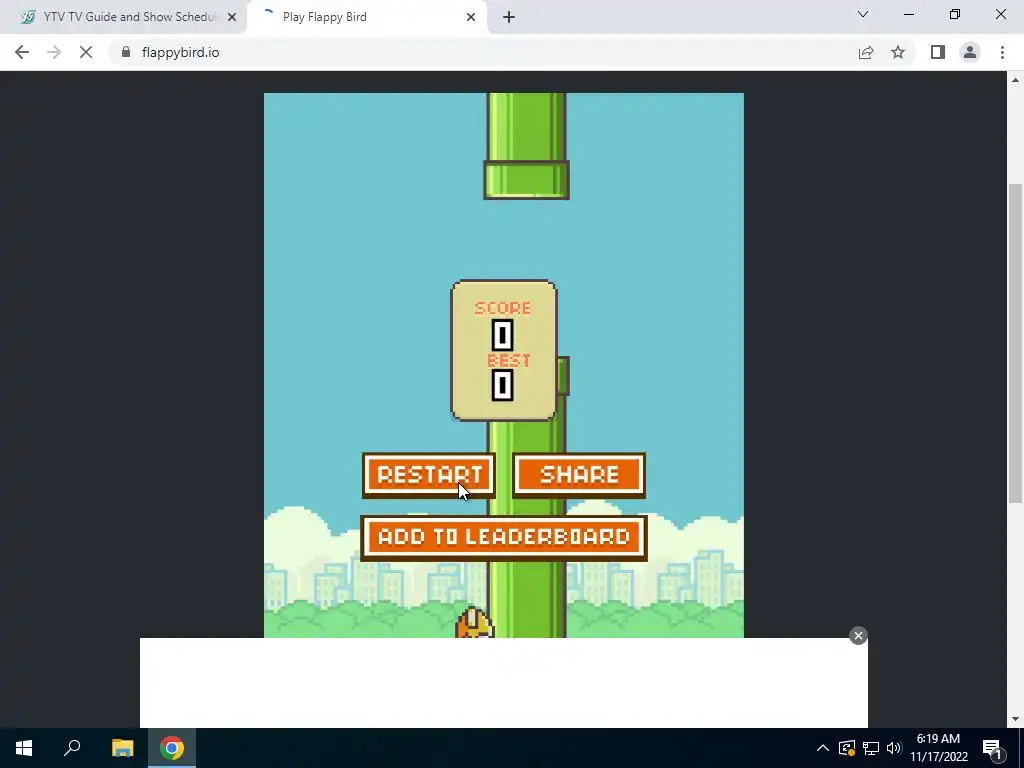Restore down the Chrome window

(x=955, y=14)
